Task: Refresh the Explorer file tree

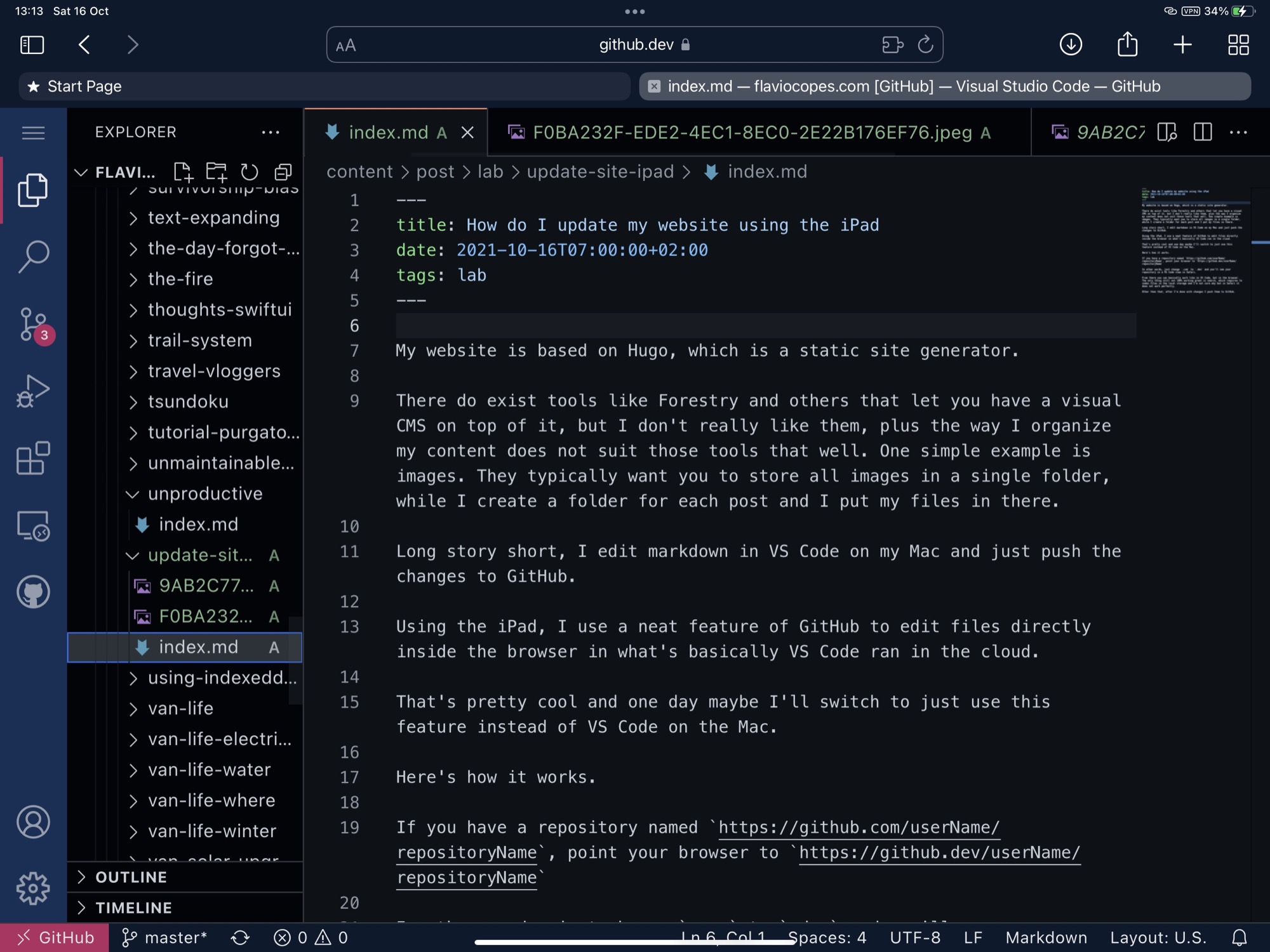Action: pyautogui.click(x=250, y=171)
